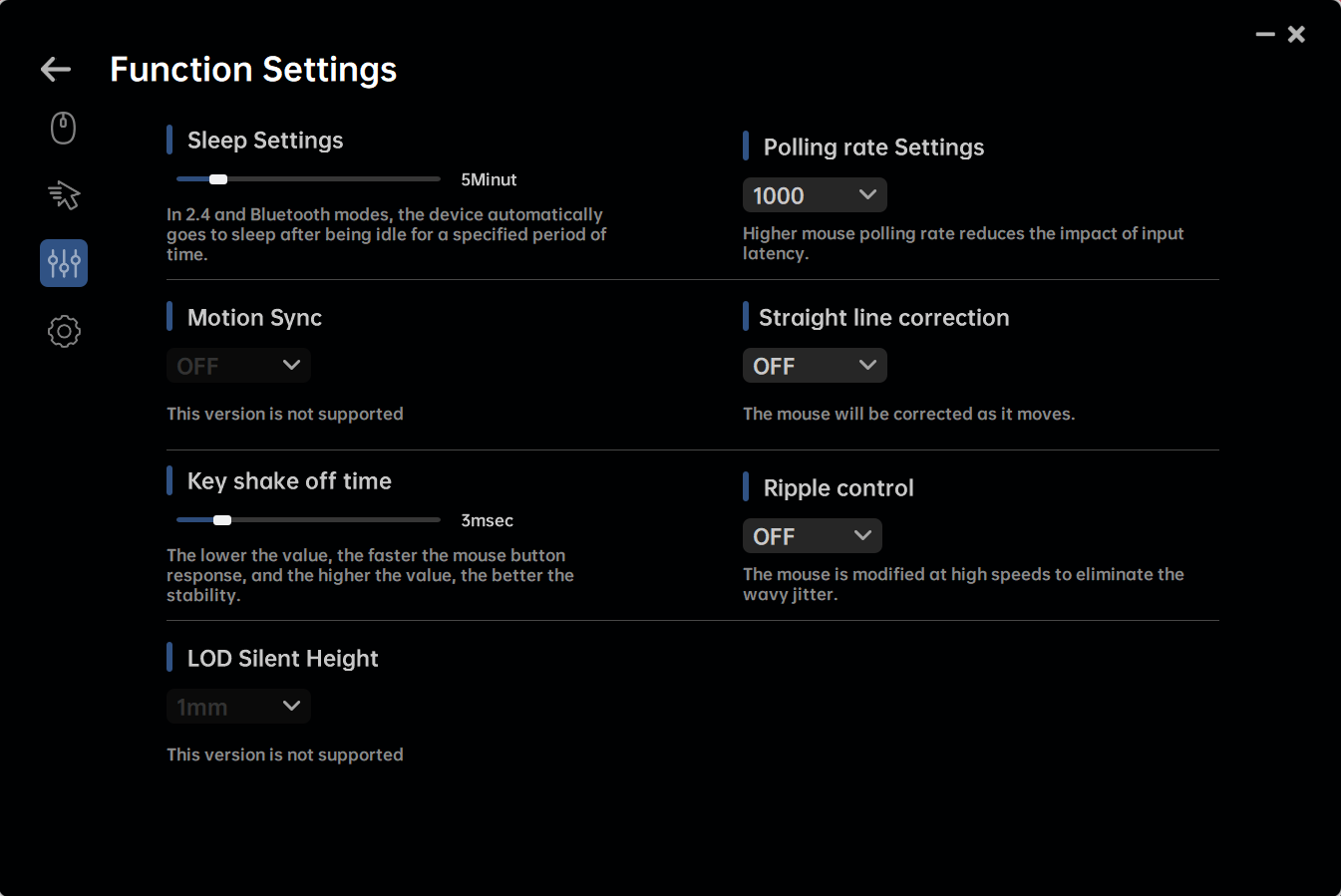Close the Function Settings window
Image resolution: width=1341 pixels, height=896 pixels.
point(1296,35)
